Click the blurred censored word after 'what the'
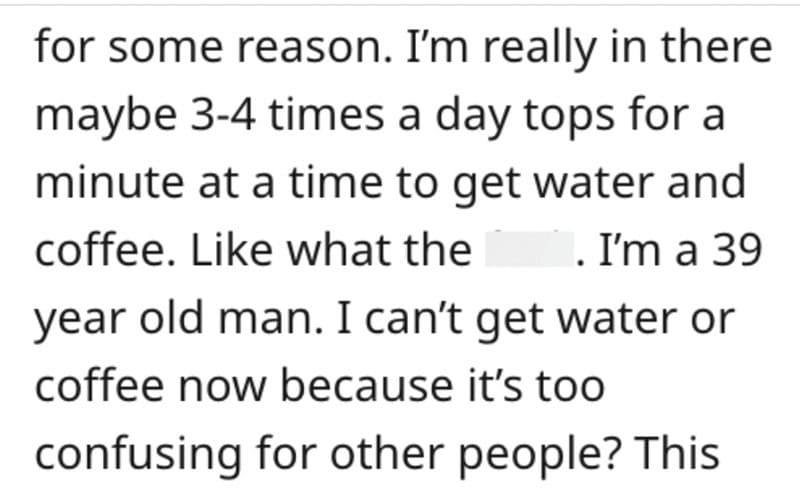This screenshot has height=489, width=800. click(528, 249)
